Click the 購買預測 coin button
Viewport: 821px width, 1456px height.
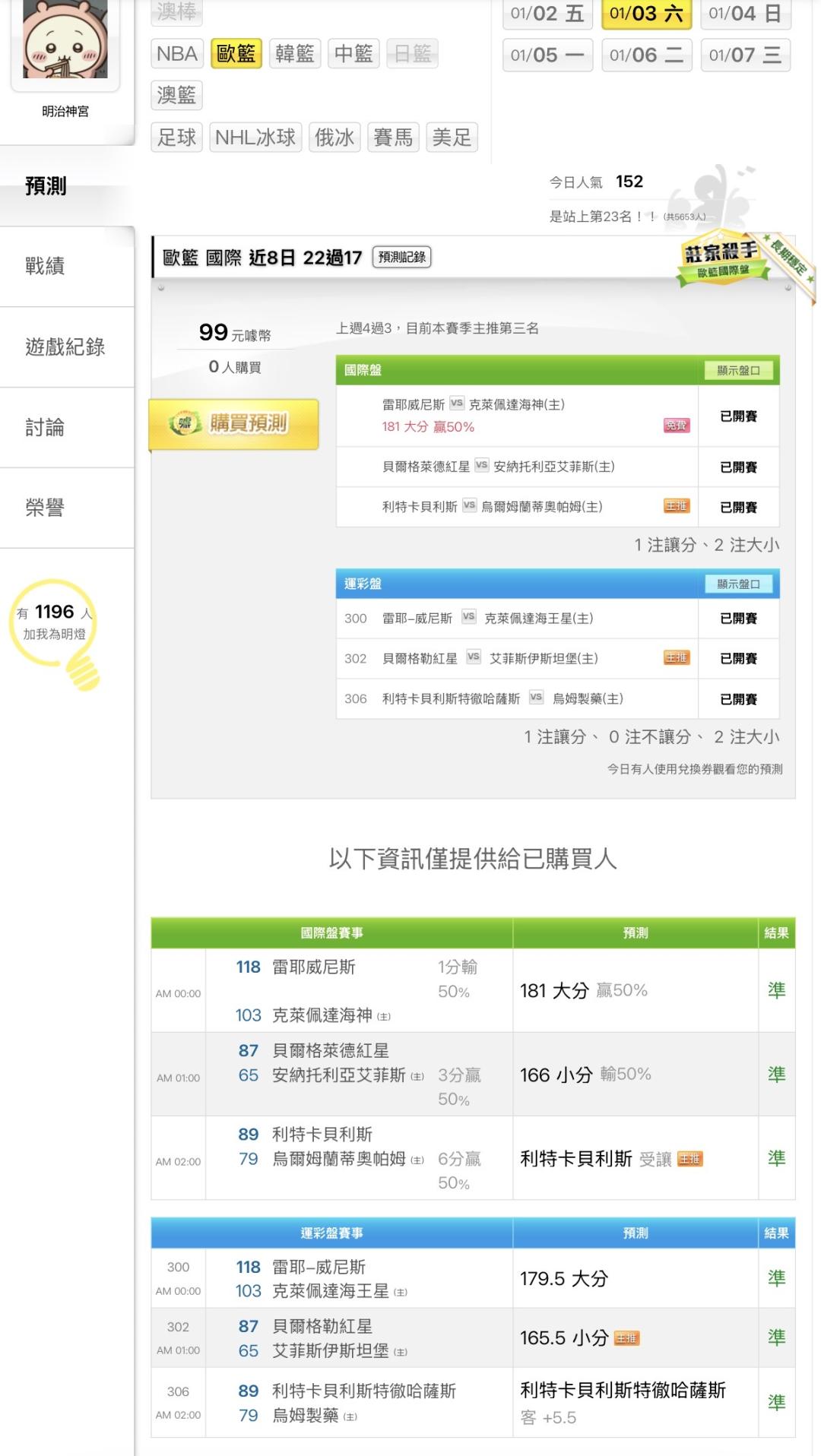pyautogui.click(x=234, y=423)
